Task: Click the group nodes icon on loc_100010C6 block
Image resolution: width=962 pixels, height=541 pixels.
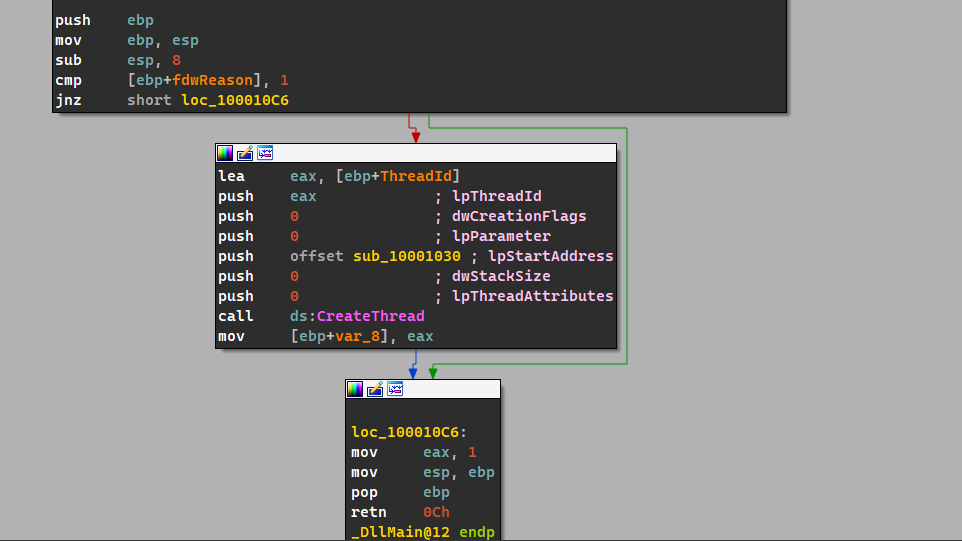Action: coord(395,389)
